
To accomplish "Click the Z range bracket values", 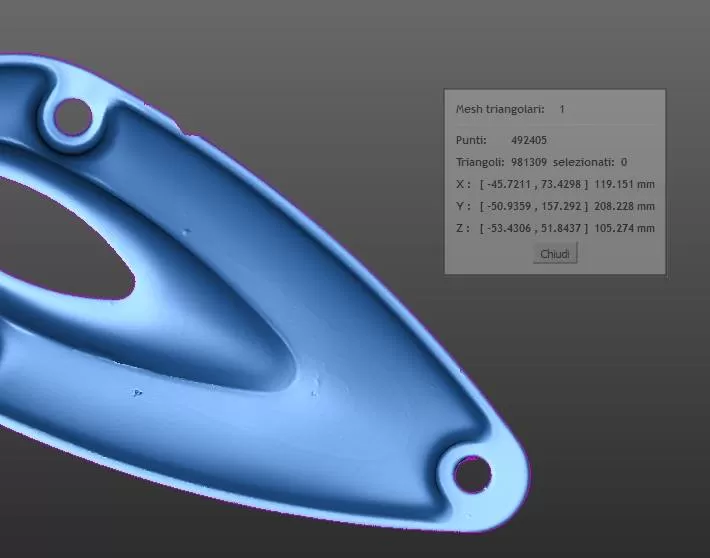I will 534,228.
